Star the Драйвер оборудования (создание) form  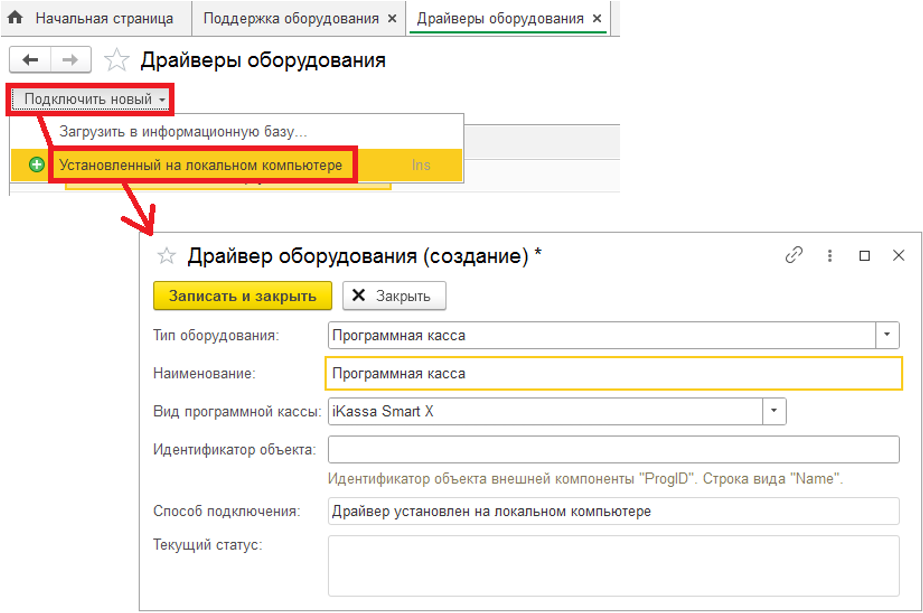click(166, 255)
